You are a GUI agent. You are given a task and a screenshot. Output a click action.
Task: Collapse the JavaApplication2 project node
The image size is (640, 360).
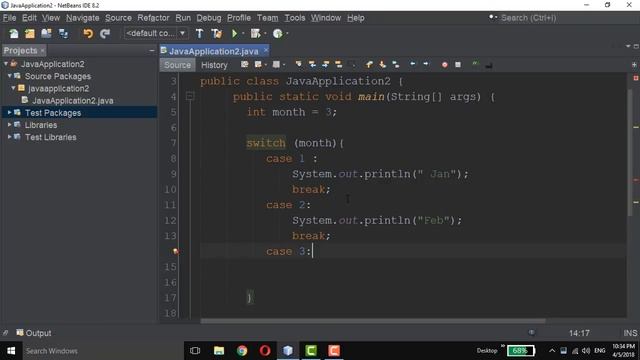click(6, 64)
